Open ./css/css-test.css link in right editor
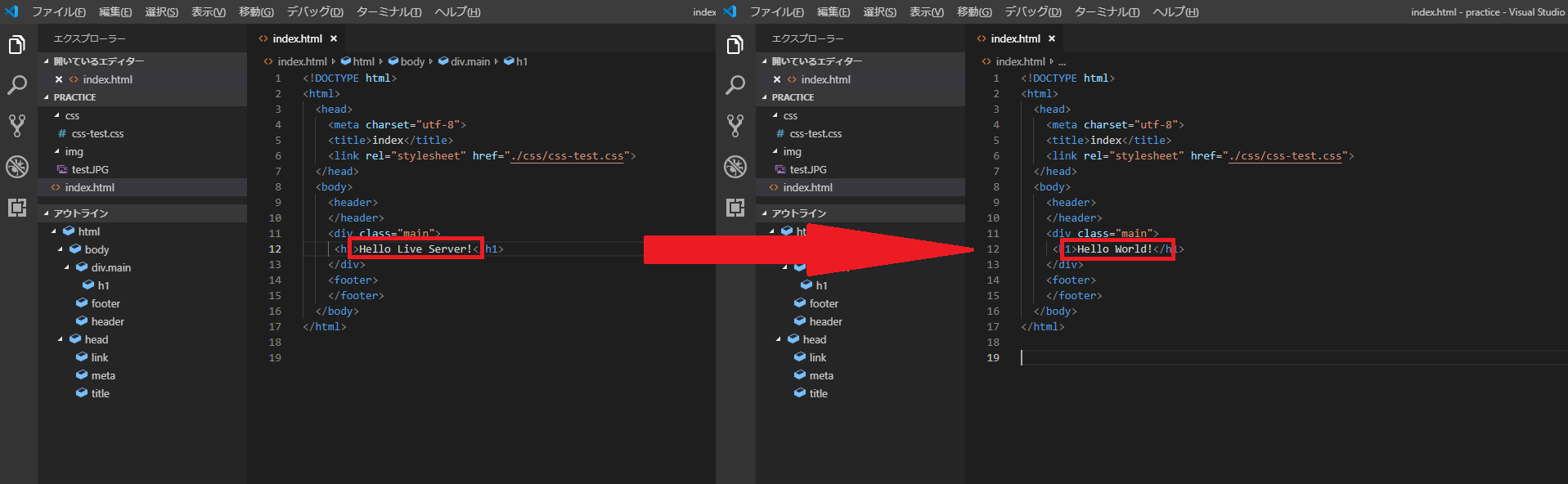Viewport: 1568px width, 484px height. 1285,155
